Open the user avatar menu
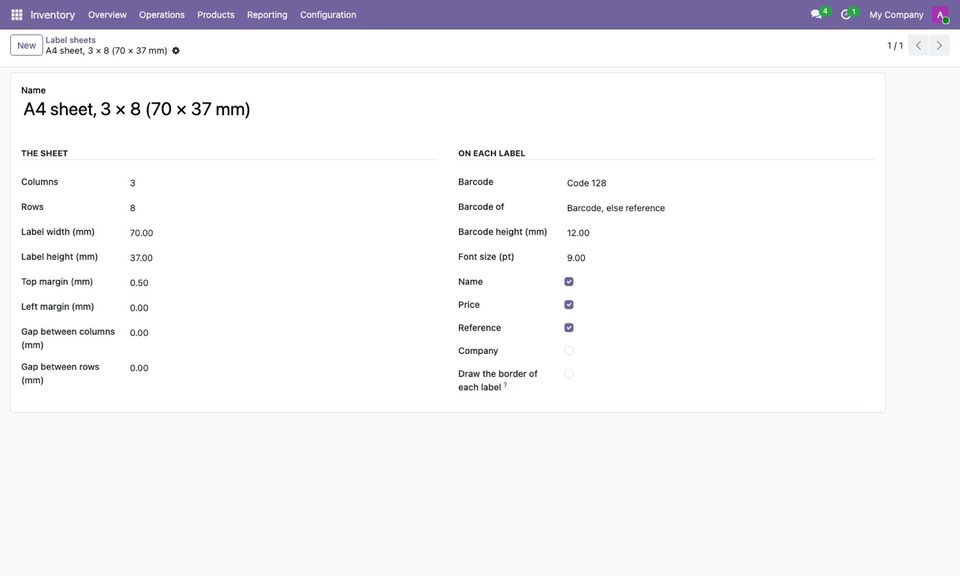This screenshot has width=960, height=576. click(940, 15)
